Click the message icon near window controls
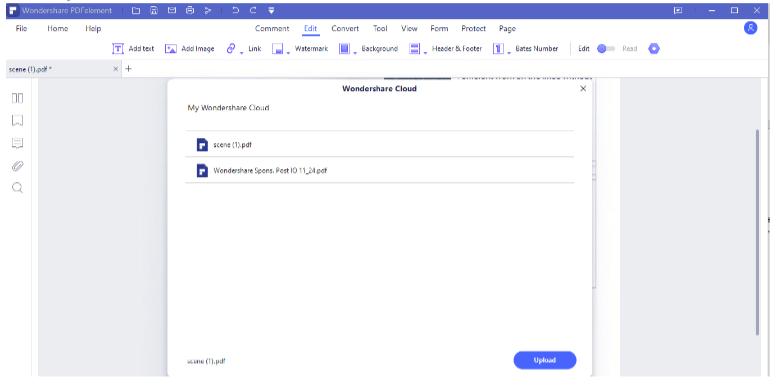 tap(678, 10)
